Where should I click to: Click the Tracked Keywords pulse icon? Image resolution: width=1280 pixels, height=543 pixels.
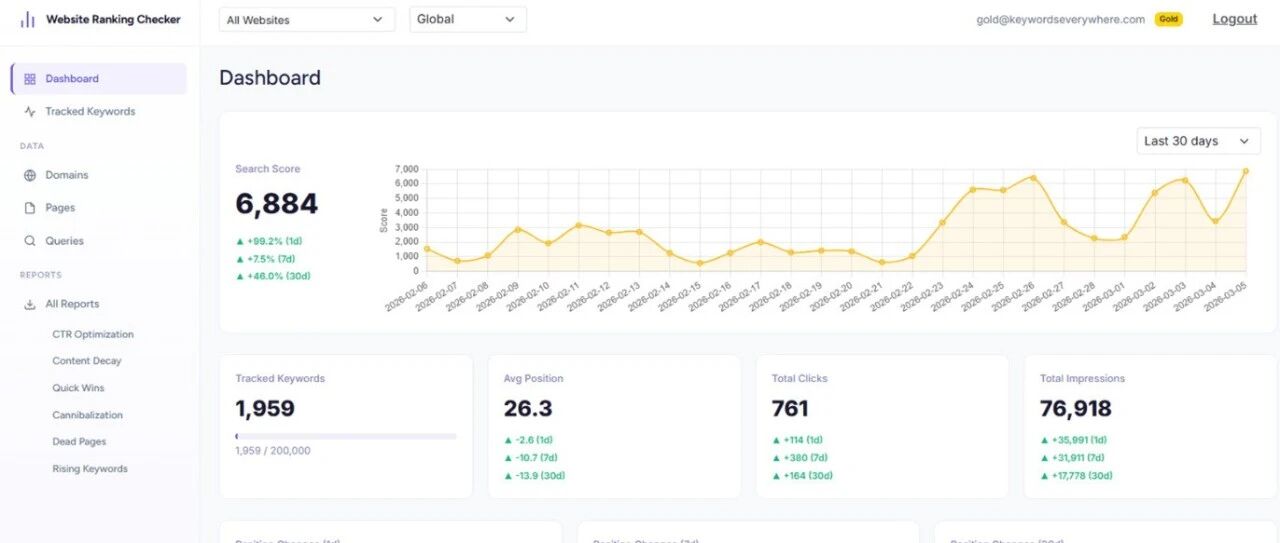pyautogui.click(x=30, y=112)
